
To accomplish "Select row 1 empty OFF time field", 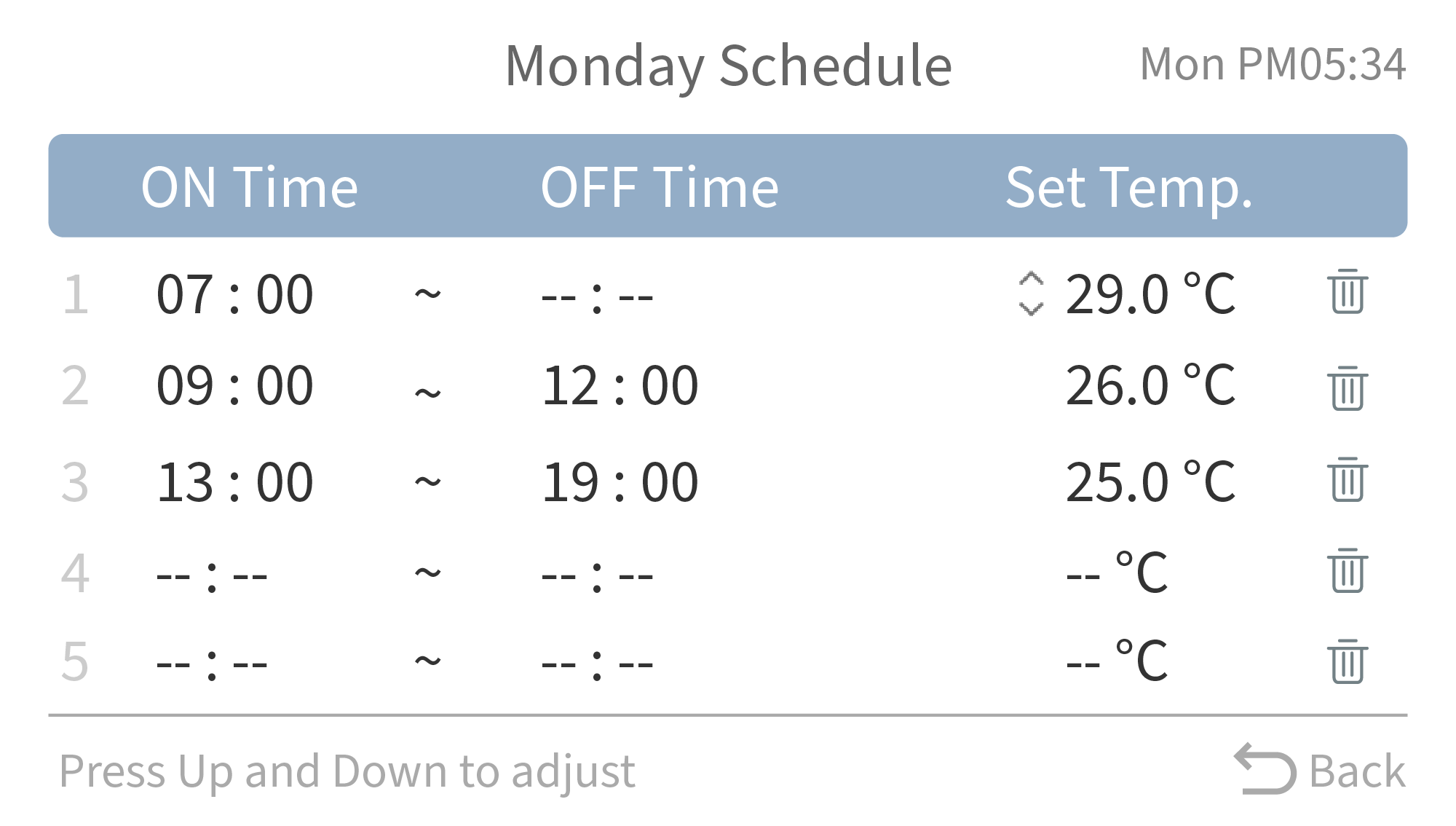I will (597, 297).
